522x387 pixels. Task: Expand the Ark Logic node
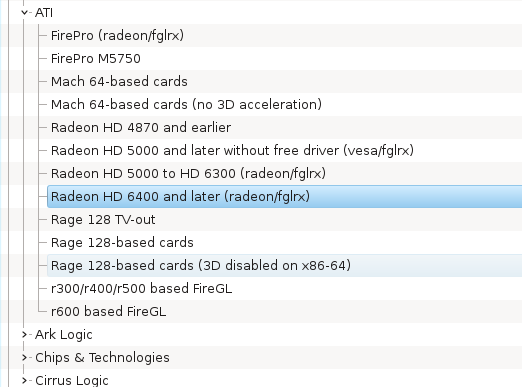coord(24,334)
